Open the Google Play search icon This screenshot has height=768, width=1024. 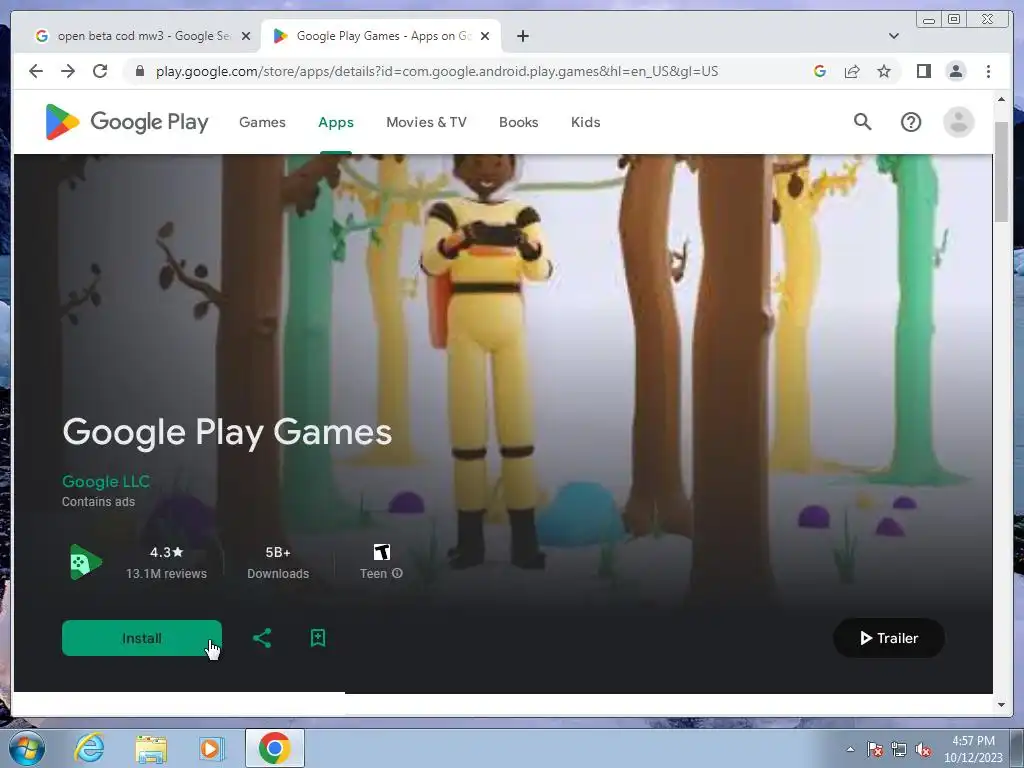click(x=862, y=121)
